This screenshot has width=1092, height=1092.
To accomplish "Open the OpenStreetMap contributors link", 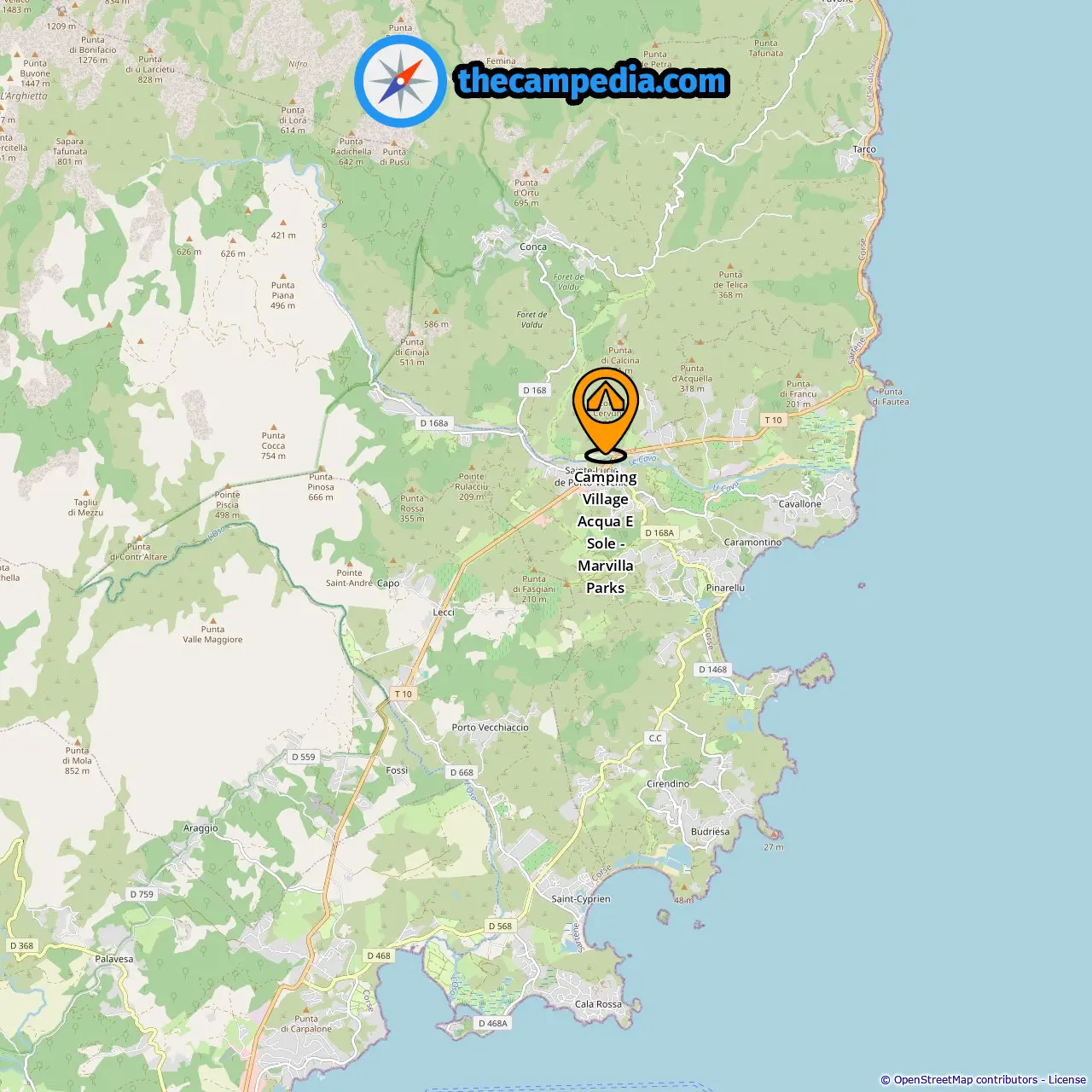I will [966, 1080].
